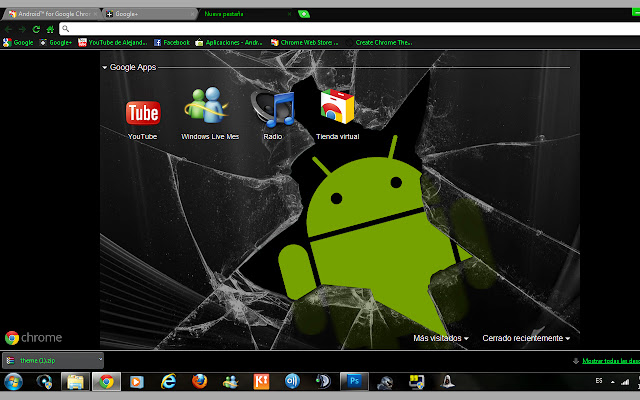Open the Facebook bookmark

click(x=172, y=42)
